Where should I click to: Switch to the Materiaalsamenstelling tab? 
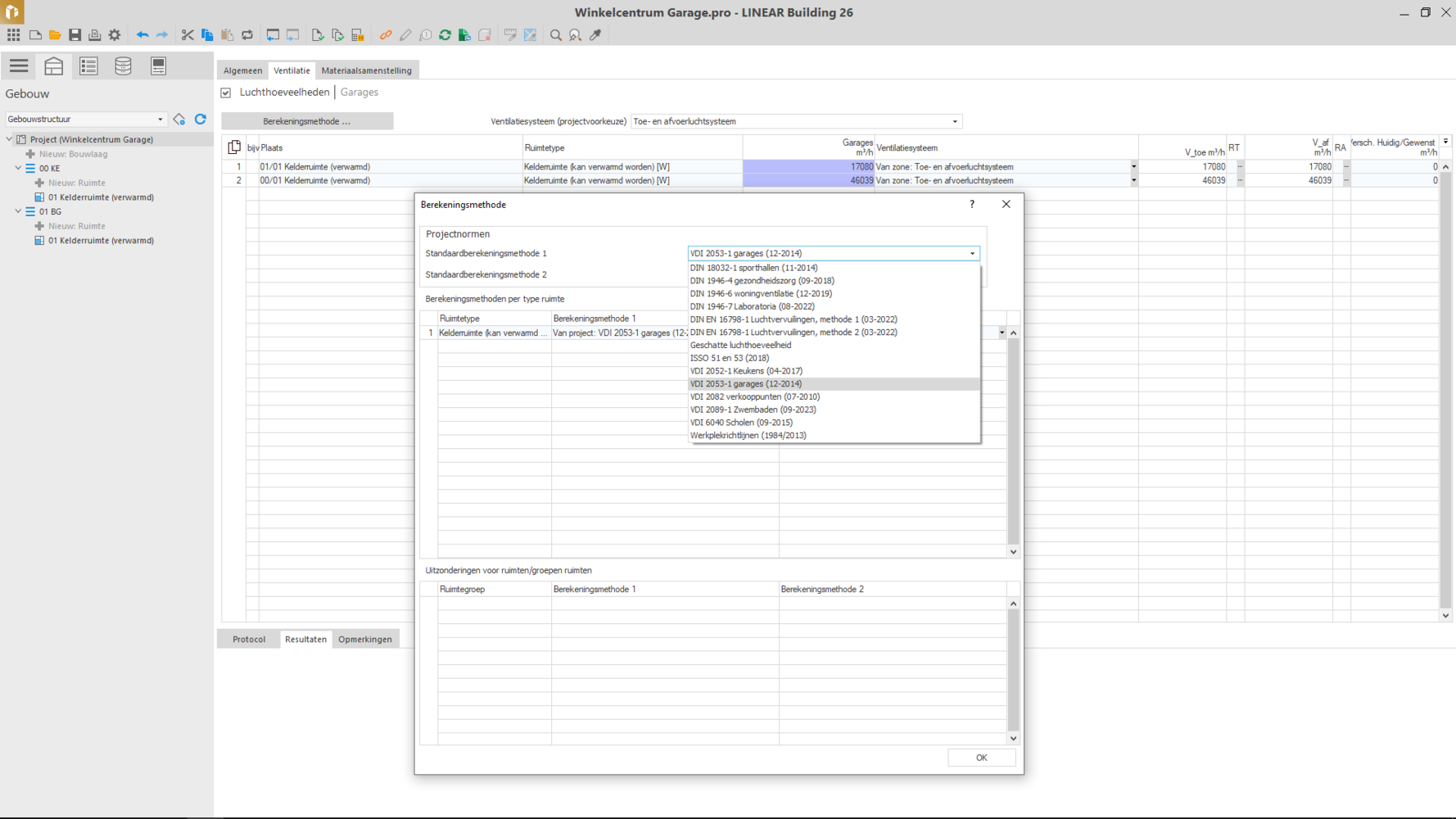click(x=366, y=70)
